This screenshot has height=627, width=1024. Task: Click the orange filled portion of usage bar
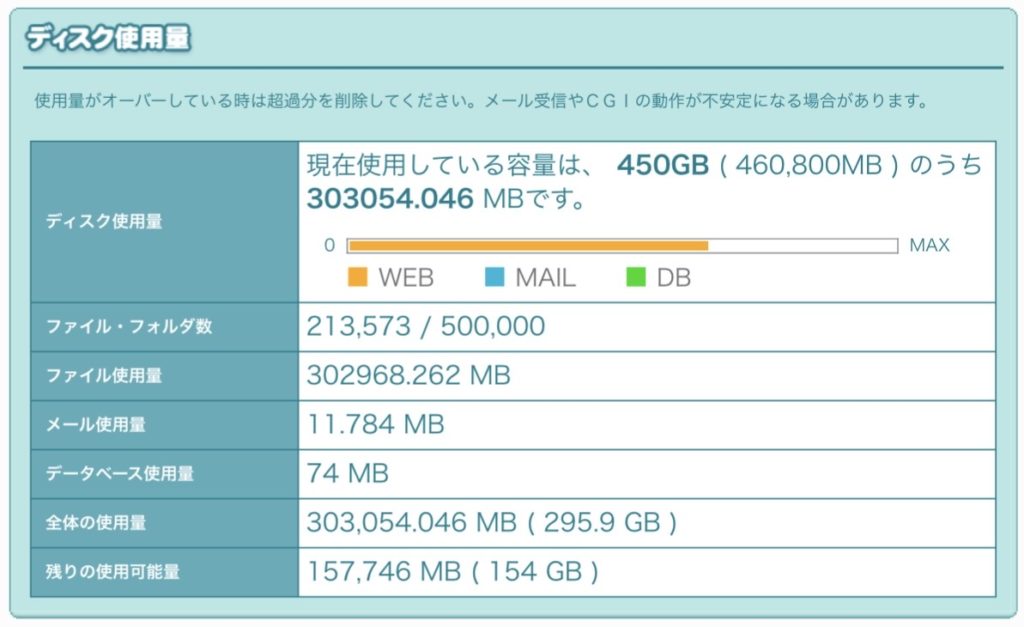point(527,246)
